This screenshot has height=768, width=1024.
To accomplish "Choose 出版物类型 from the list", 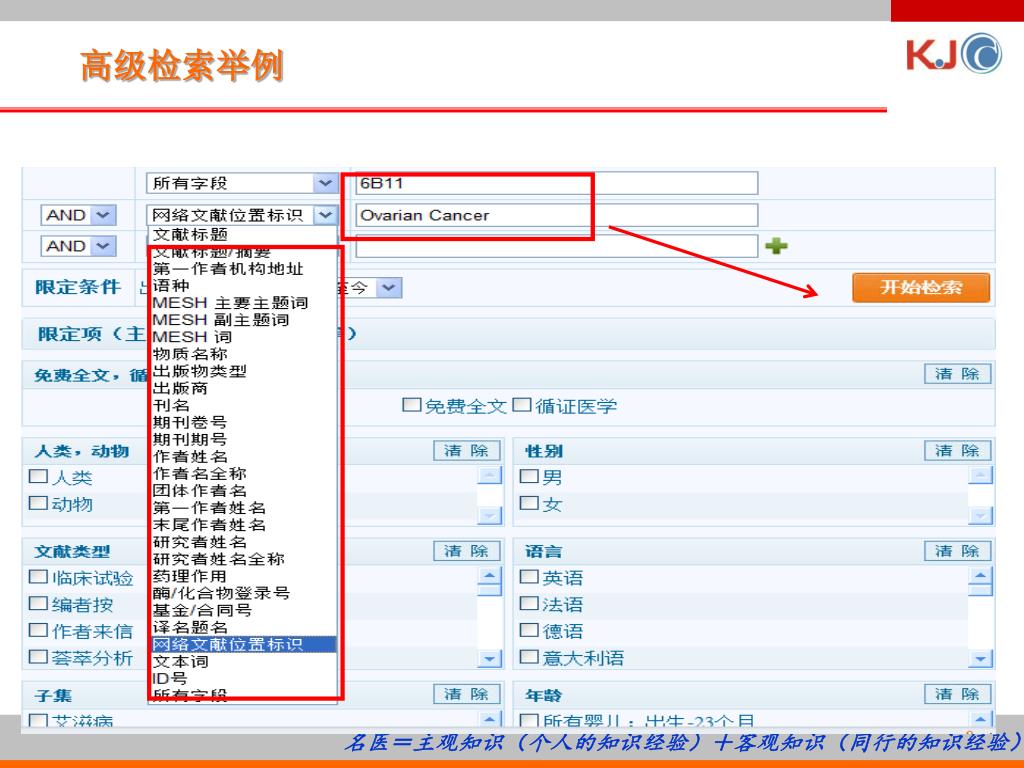I will coord(199,371).
